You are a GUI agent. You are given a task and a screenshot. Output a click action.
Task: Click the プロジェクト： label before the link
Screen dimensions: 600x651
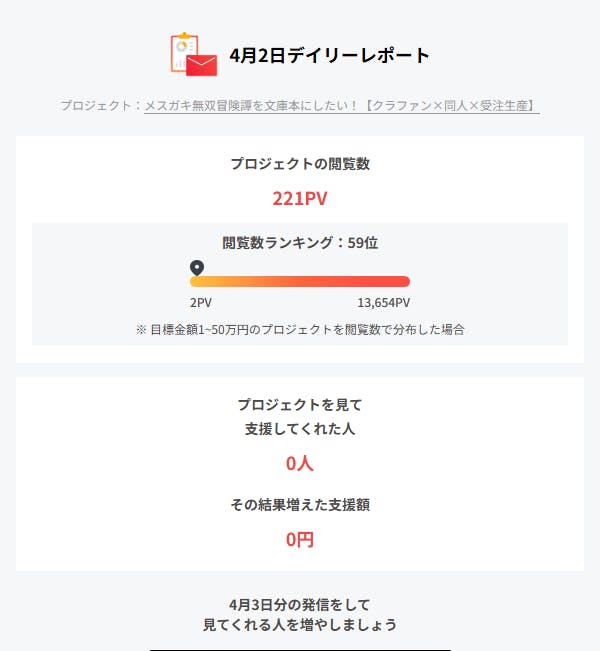point(101,105)
